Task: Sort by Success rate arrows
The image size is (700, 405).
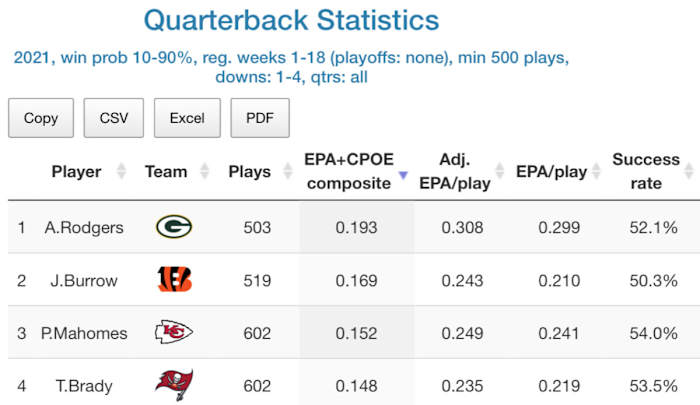Action: tap(689, 171)
